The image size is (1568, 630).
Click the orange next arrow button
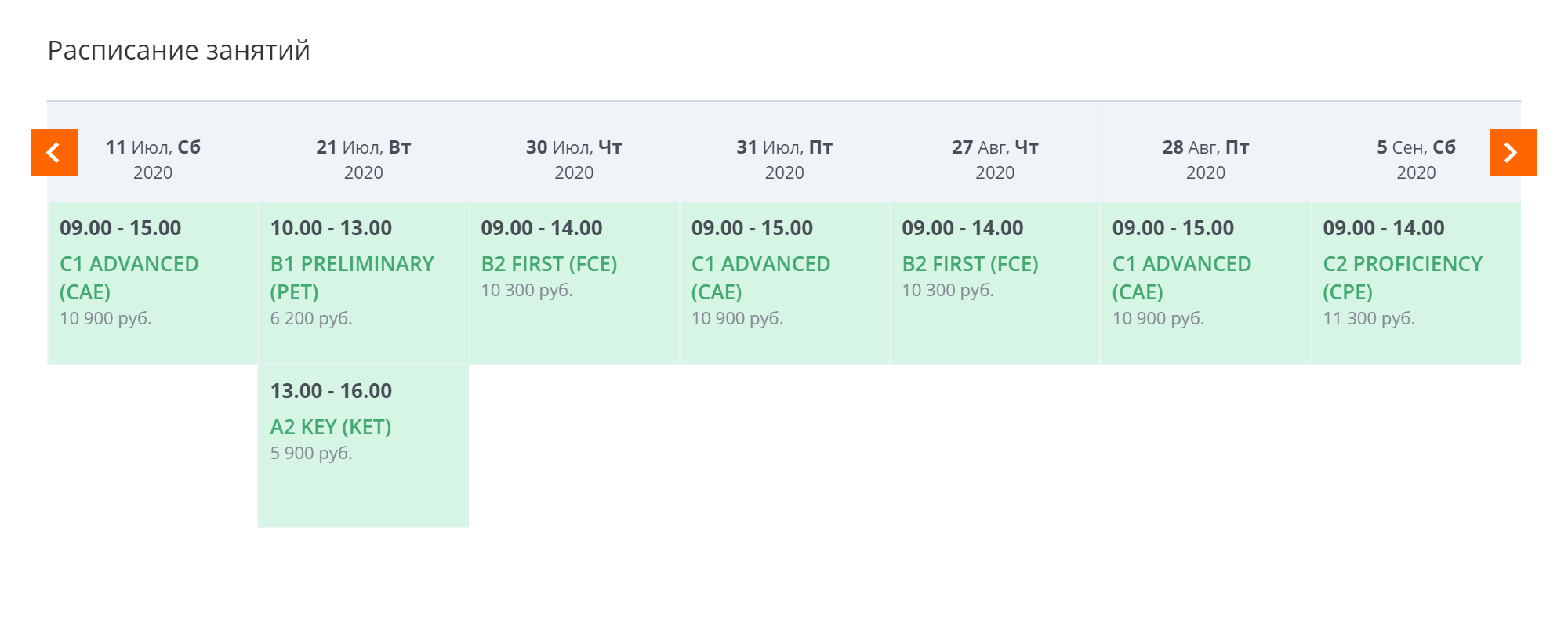pos(1513,152)
